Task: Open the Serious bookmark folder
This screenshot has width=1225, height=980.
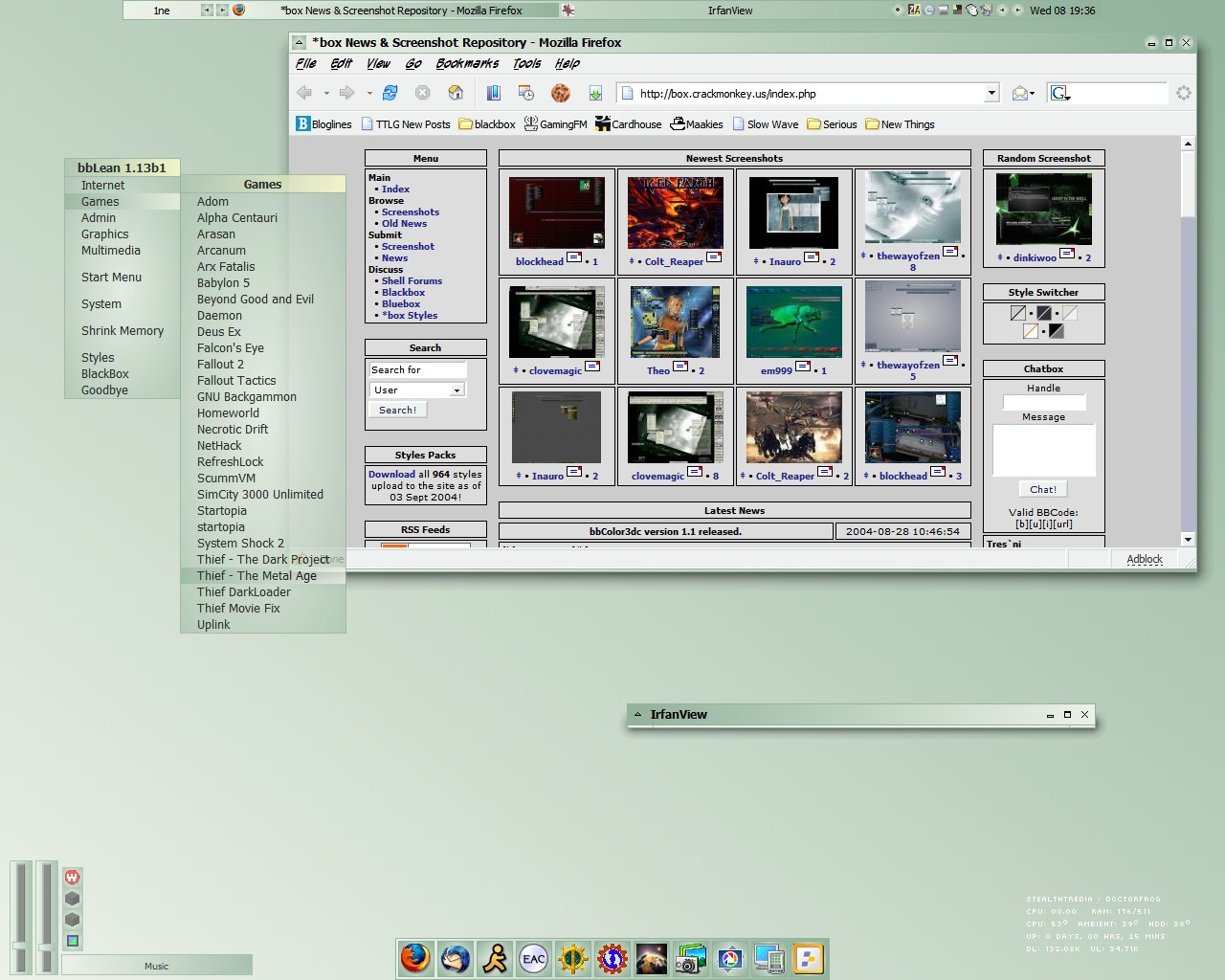Action: (x=832, y=123)
